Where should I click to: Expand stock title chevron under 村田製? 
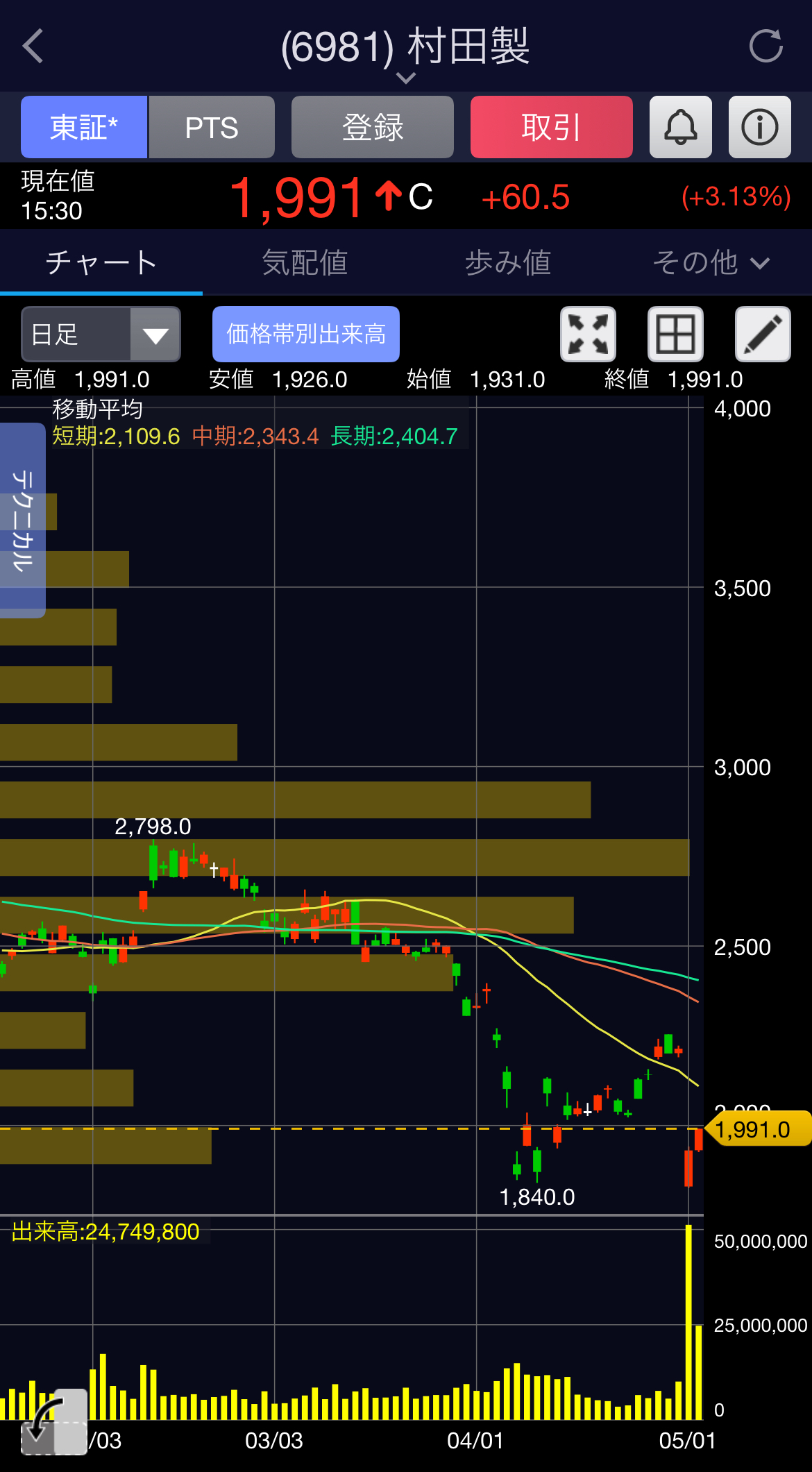click(406, 78)
